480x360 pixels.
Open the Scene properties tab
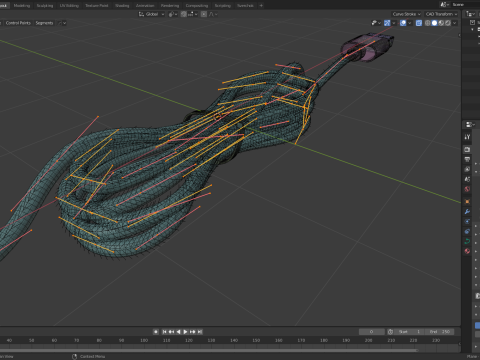[x=467, y=179]
